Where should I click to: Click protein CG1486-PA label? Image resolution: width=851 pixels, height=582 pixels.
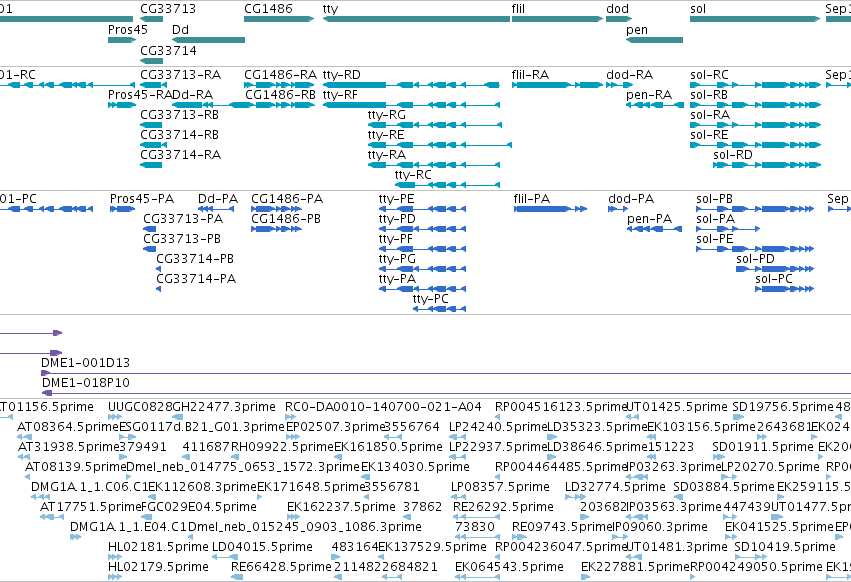[x=287, y=199]
